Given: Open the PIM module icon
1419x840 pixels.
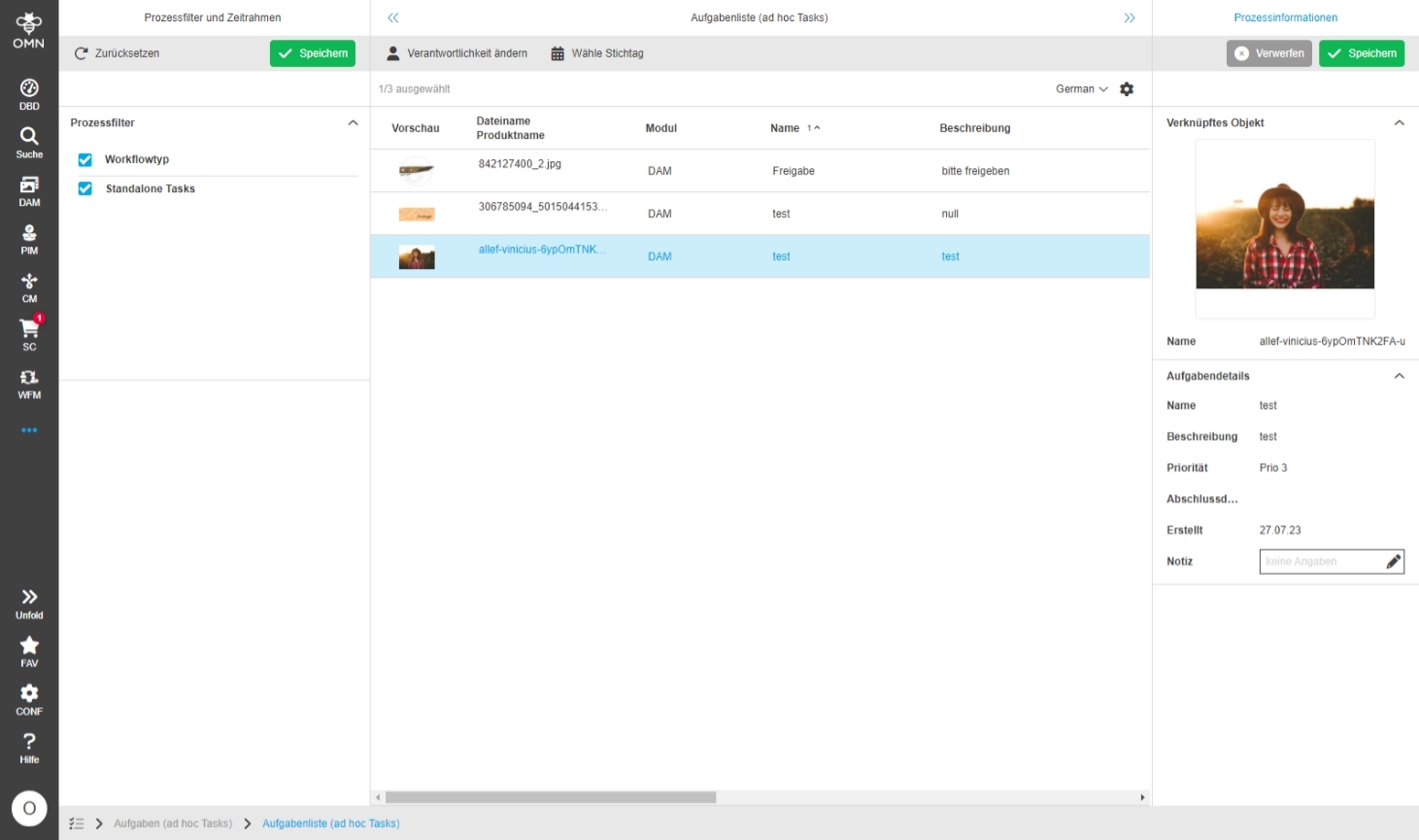Looking at the screenshot, I should (29, 239).
